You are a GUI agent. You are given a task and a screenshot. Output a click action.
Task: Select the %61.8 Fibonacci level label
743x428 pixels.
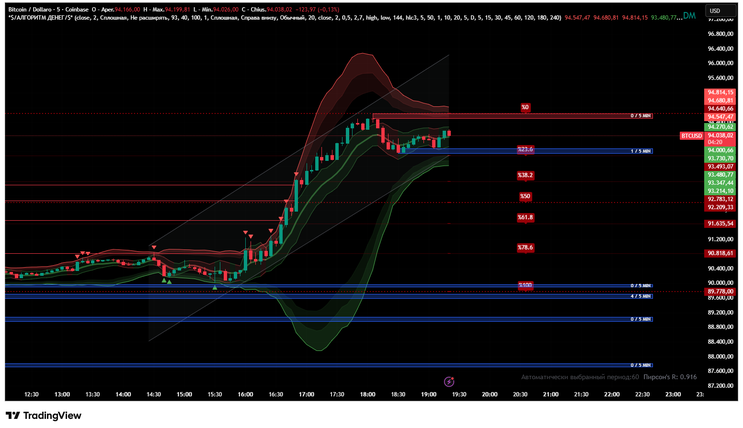(x=525, y=217)
